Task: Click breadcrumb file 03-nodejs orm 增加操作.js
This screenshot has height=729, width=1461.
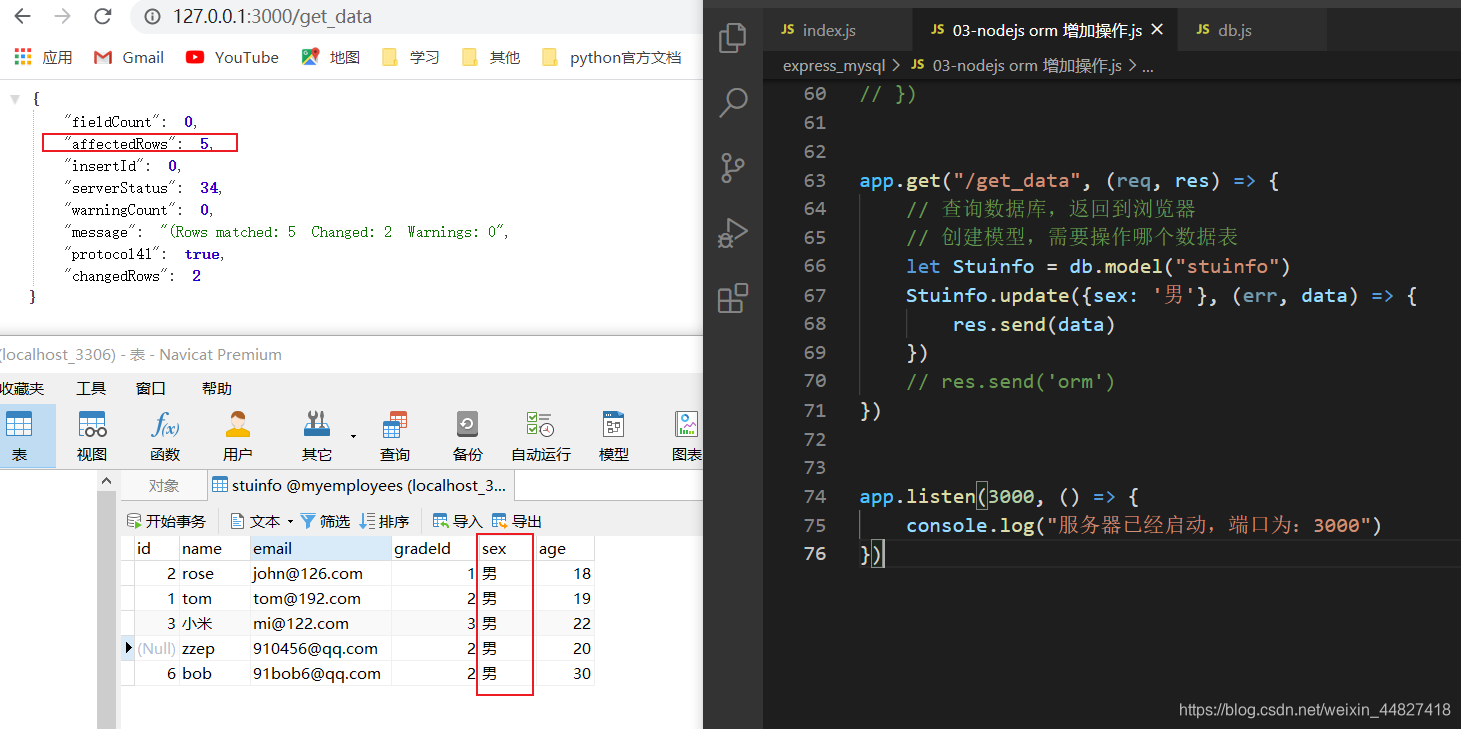Action: (x=1027, y=66)
